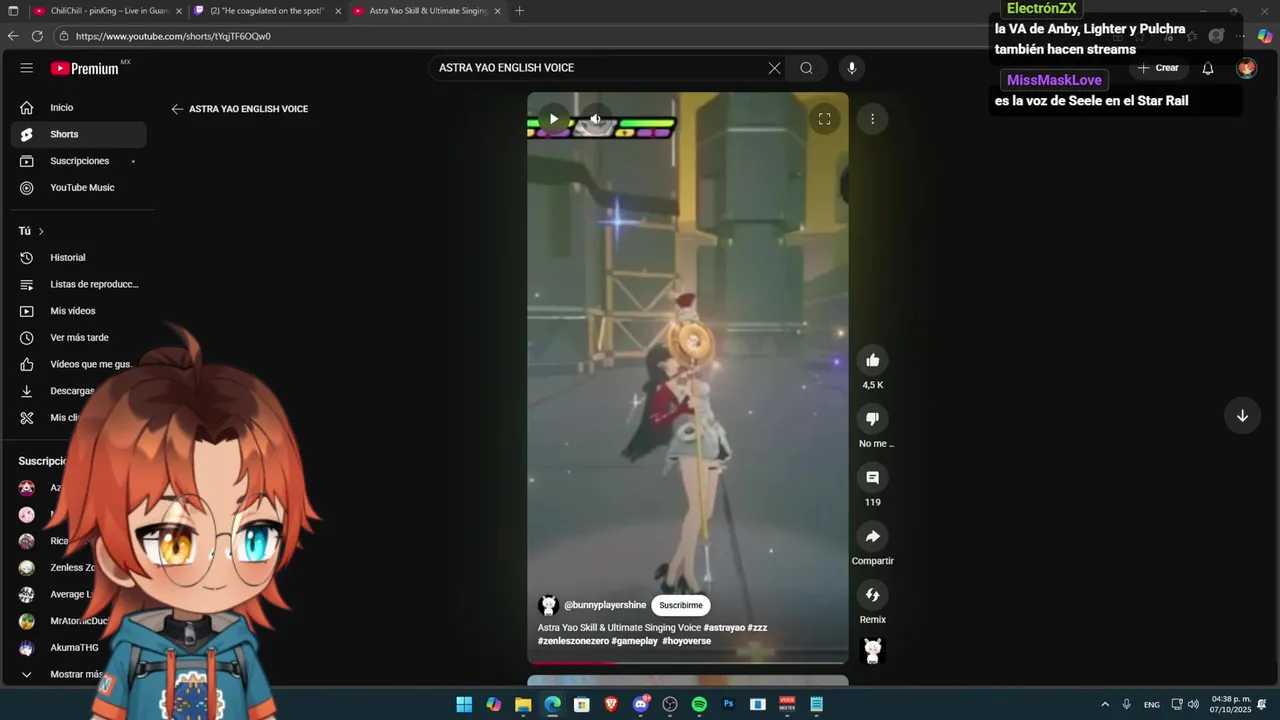Open File Explorer from taskbar
The image size is (1280, 720).
(x=523, y=704)
